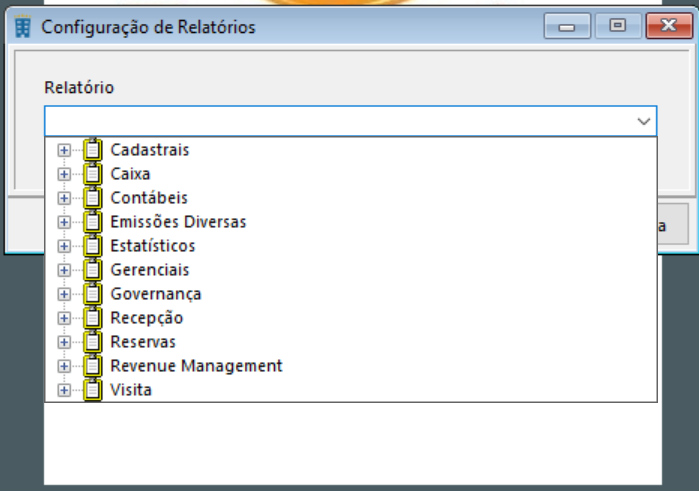
Task: Expand the Recepção tree node
Action: (x=64, y=319)
